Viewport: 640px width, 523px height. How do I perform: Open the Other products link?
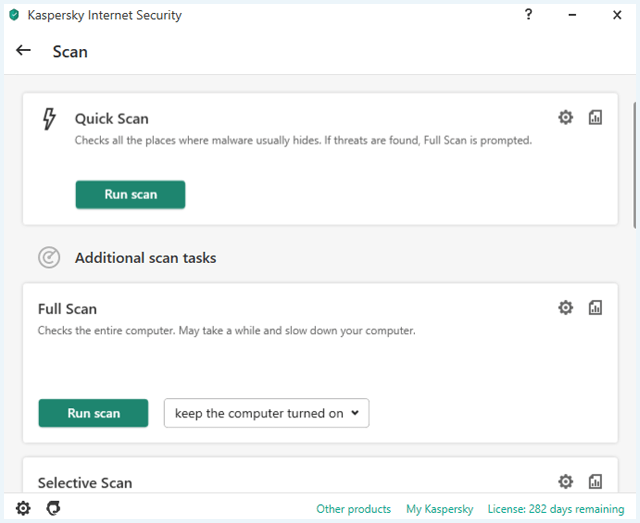pos(353,509)
